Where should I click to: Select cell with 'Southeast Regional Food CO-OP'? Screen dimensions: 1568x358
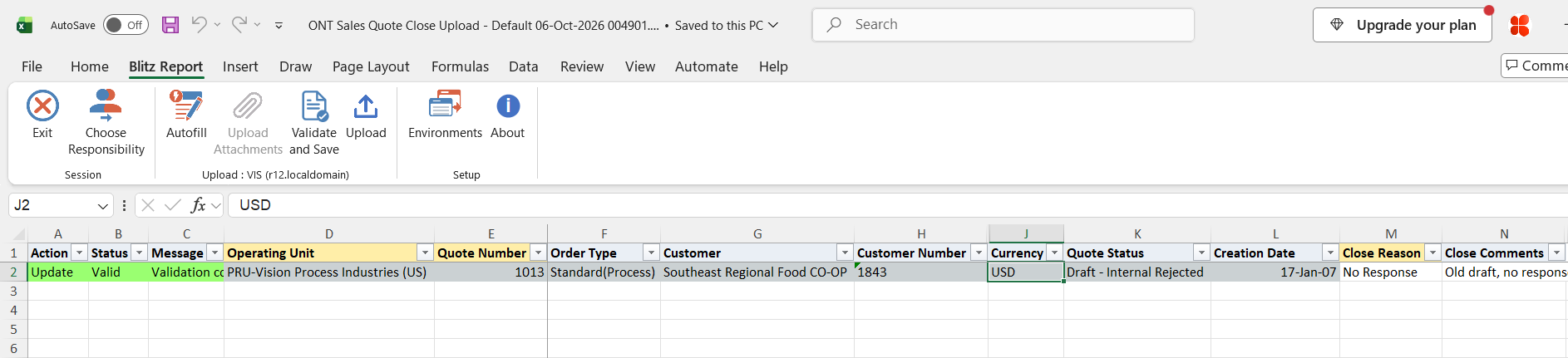[757, 272]
